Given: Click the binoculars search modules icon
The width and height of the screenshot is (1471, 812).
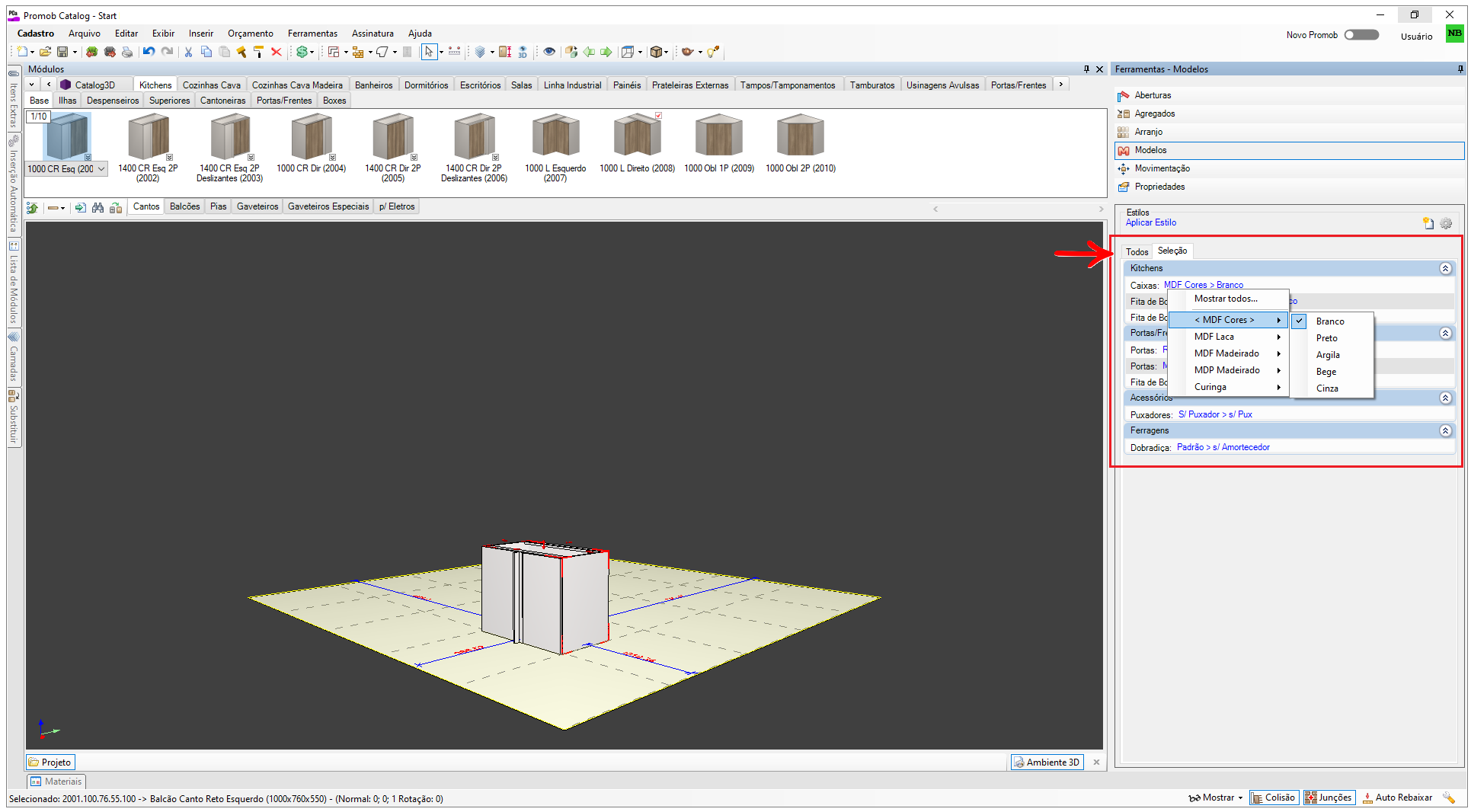Looking at the screenshot, I should click(98, 207).
